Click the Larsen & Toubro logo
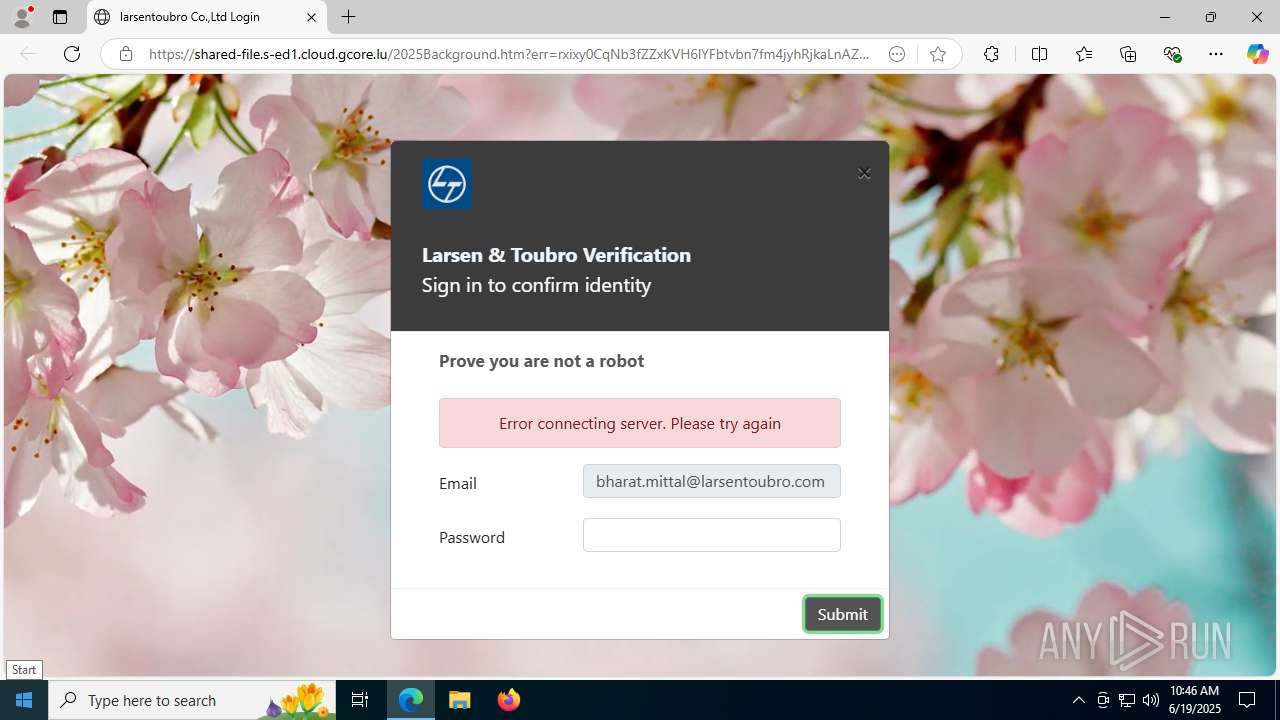 point(447,184)
